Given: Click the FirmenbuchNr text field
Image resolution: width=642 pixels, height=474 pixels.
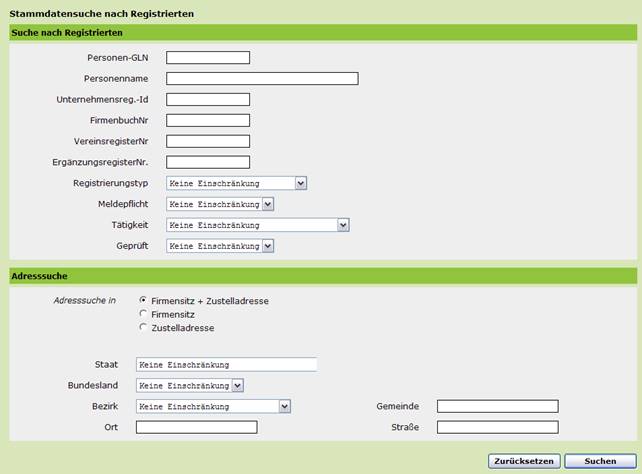Looking at the screenshot, I should pyautogui.click(x=208, y=120).
